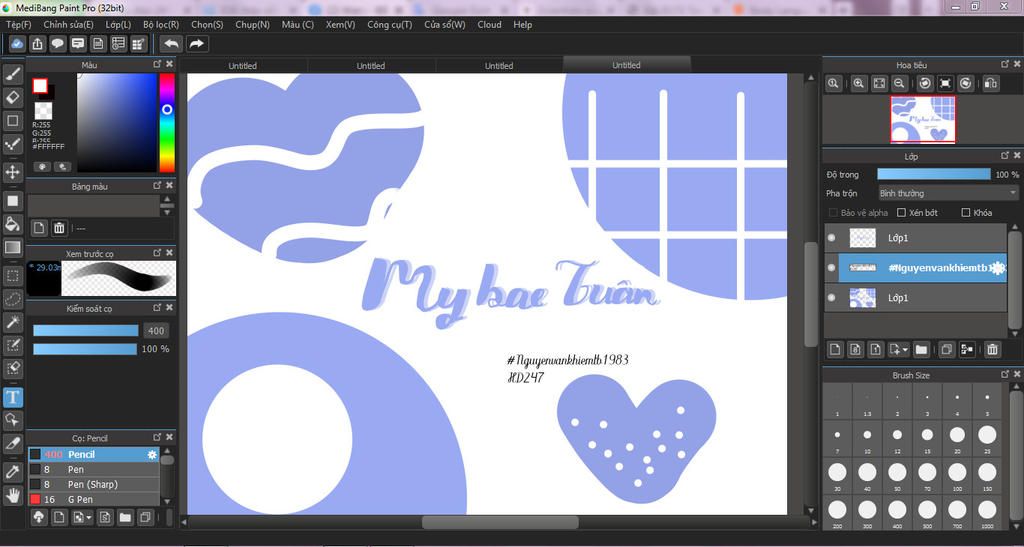Open Pencil brush settings gear
The height and width of the screenshot is (547, 1024).
(152, 454)
